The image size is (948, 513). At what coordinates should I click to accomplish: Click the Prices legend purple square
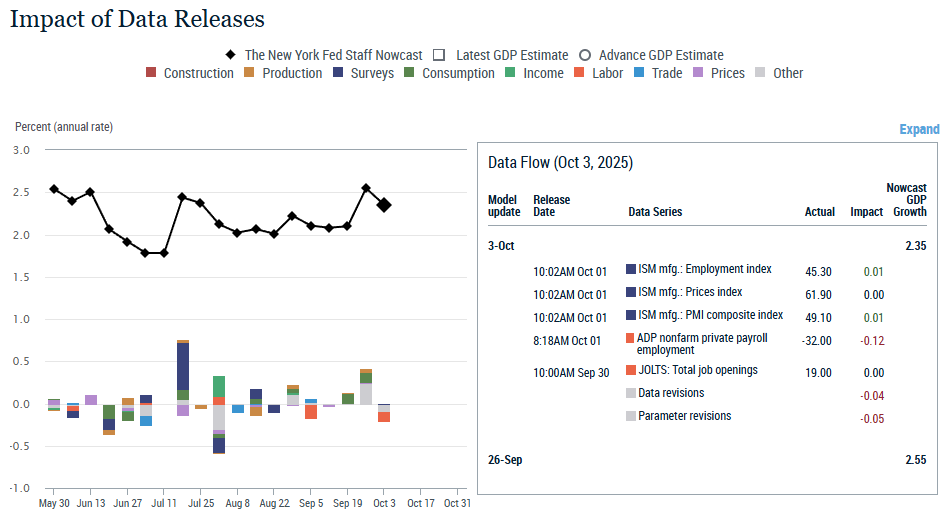[699, 73]
